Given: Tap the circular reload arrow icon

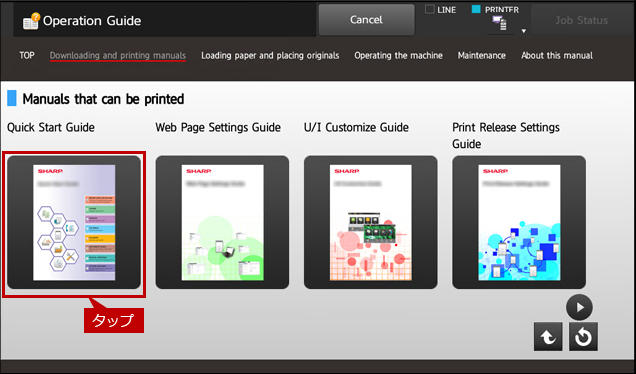Looking at the screenshot, I should (583, 336).
